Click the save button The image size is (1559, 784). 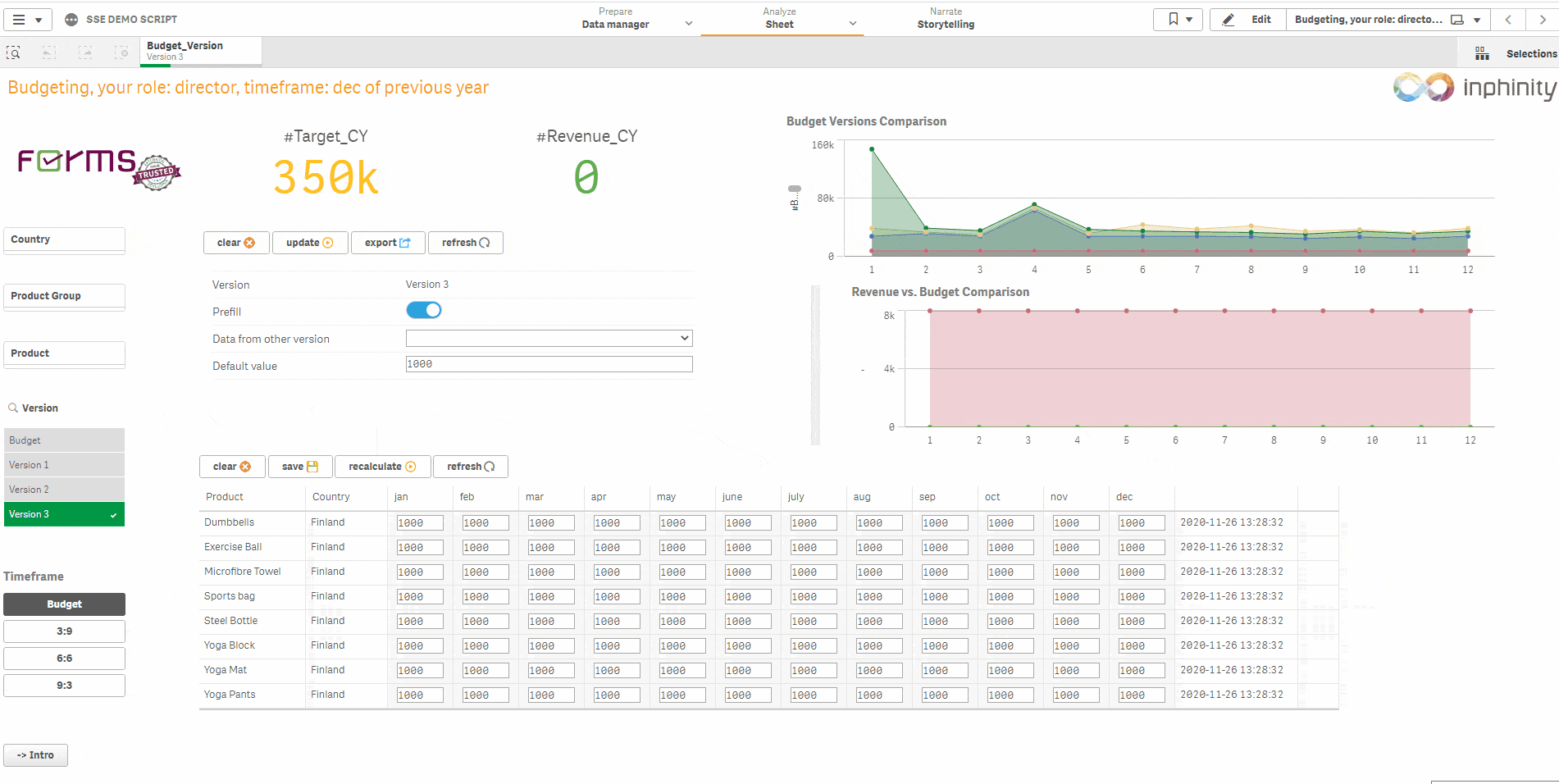(x=300, y=467)
